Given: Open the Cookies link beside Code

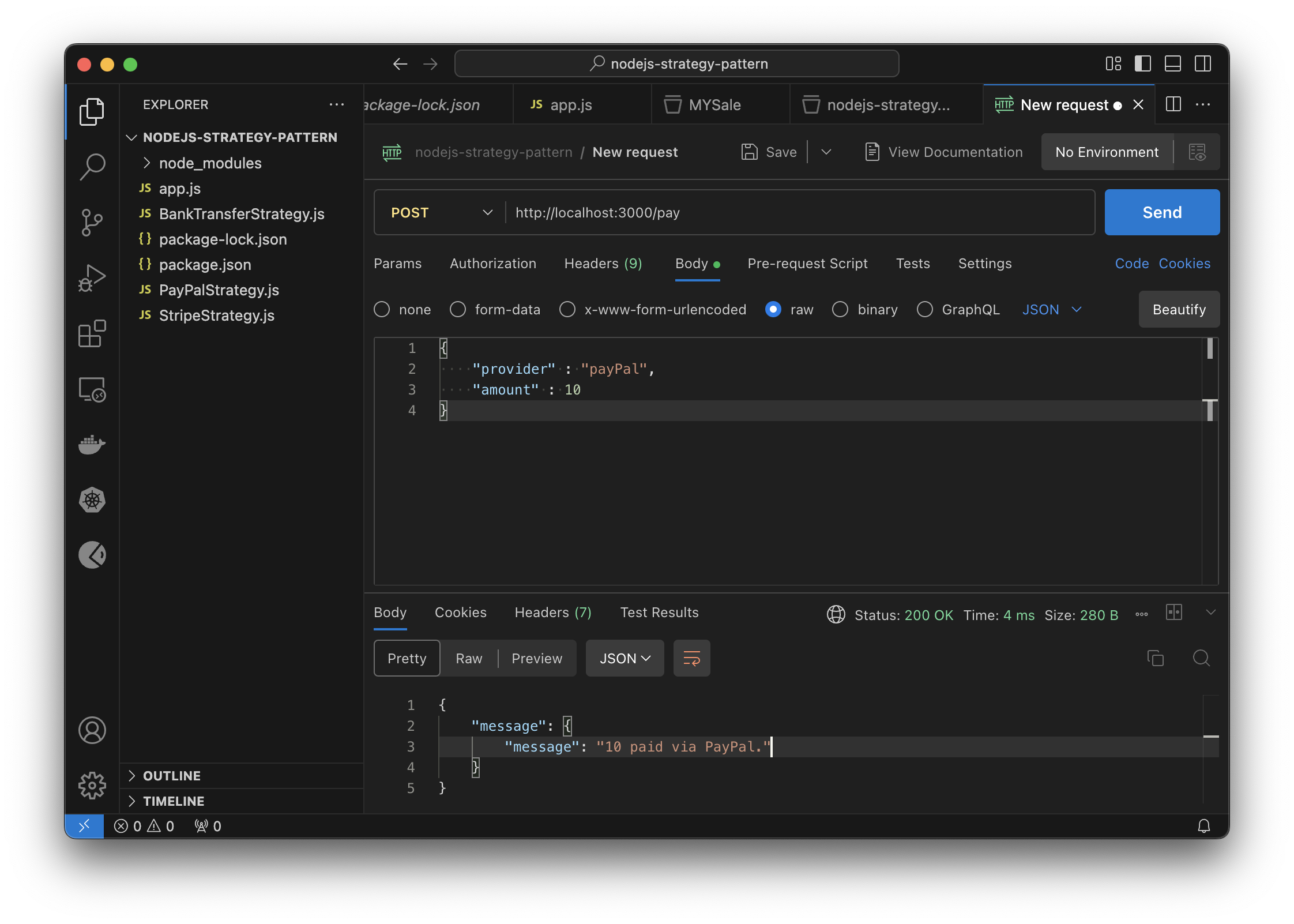Looking at the screenshot, I should click(x=1184, y=264).
